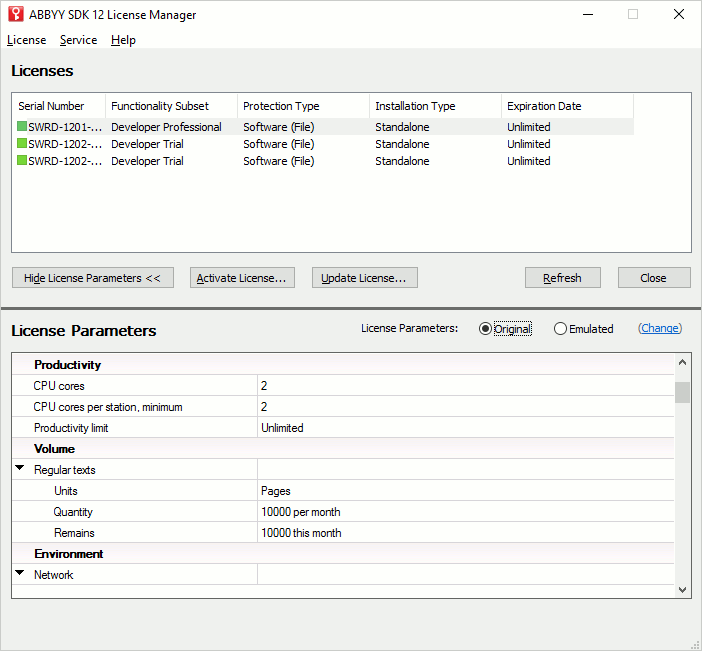702x651 pixels.
Task: Sort by Installation Type column header
Action: tap(436, 106)
